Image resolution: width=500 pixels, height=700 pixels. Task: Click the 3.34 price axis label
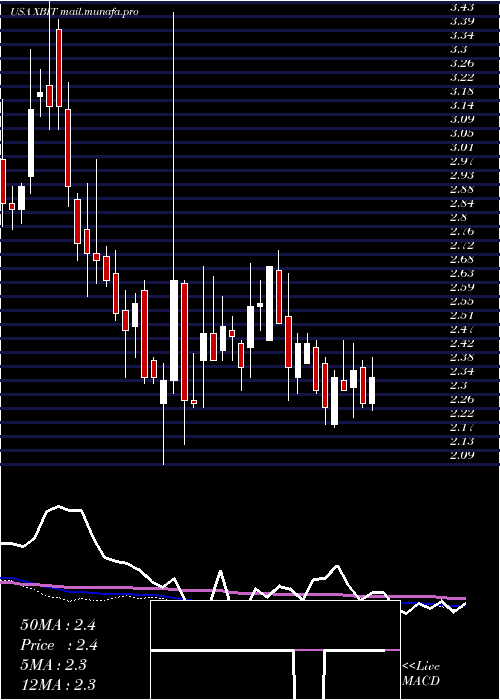pos(462,35)
